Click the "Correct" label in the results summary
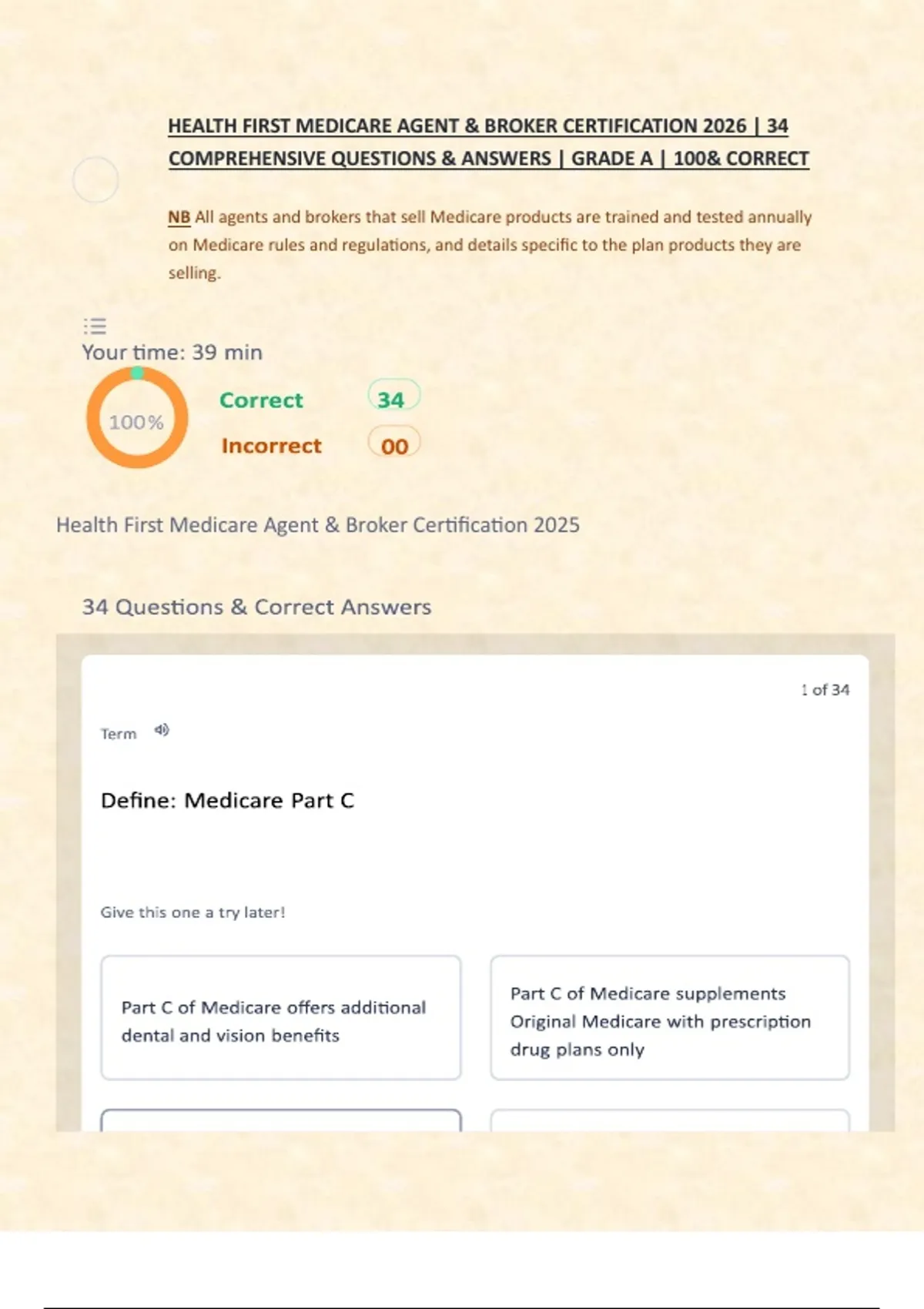Viewport: 924px width, 1309px height. point(261,400)
